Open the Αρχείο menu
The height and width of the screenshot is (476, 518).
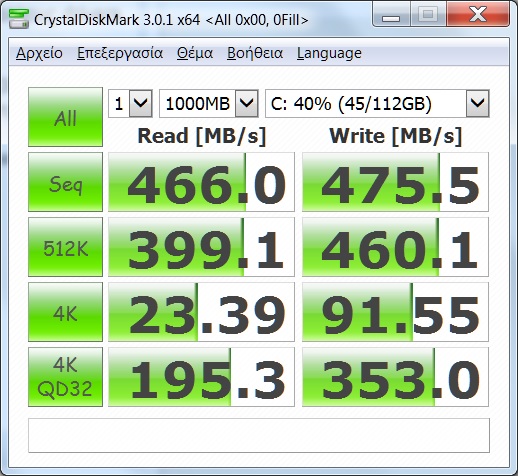(39, 53)
